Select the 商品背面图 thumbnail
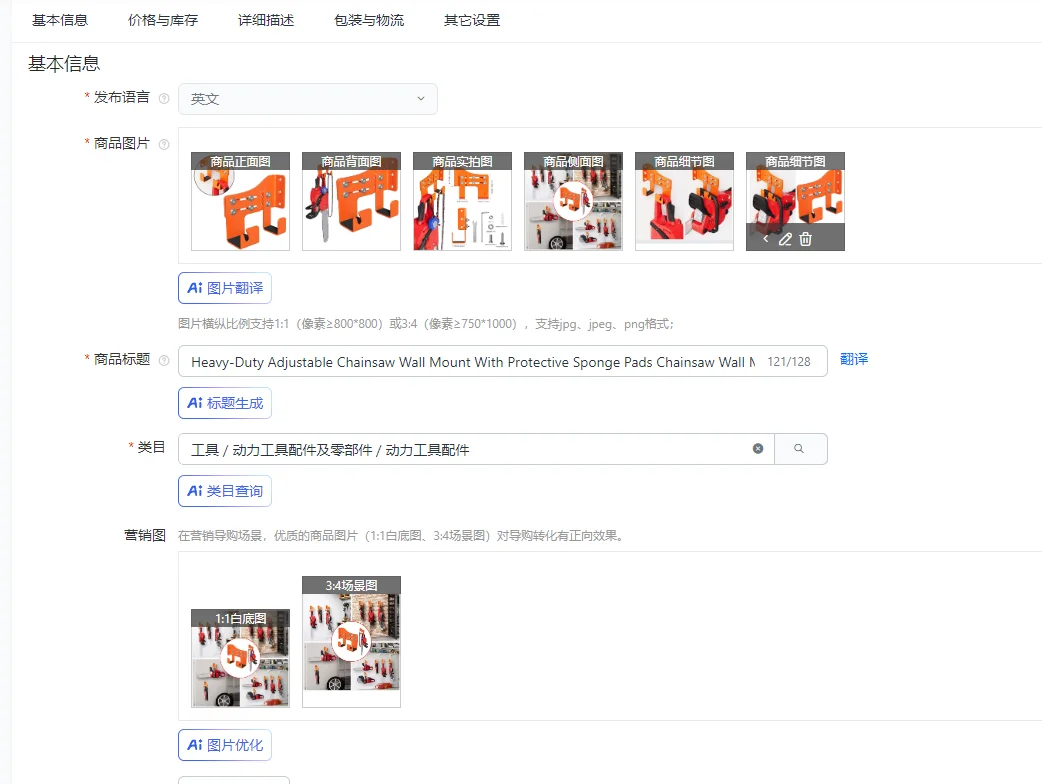This screenshot has height=784, width=1042. click(x=352, y=201)
